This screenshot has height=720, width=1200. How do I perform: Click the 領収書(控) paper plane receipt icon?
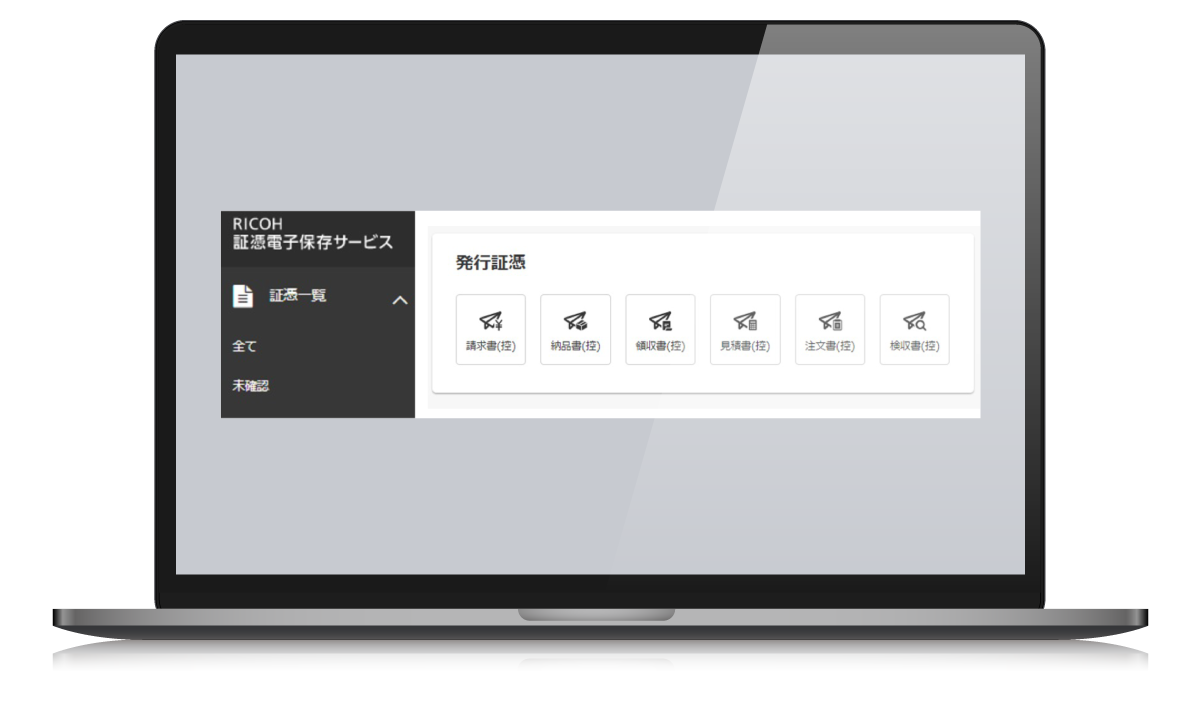pos(660,321)
